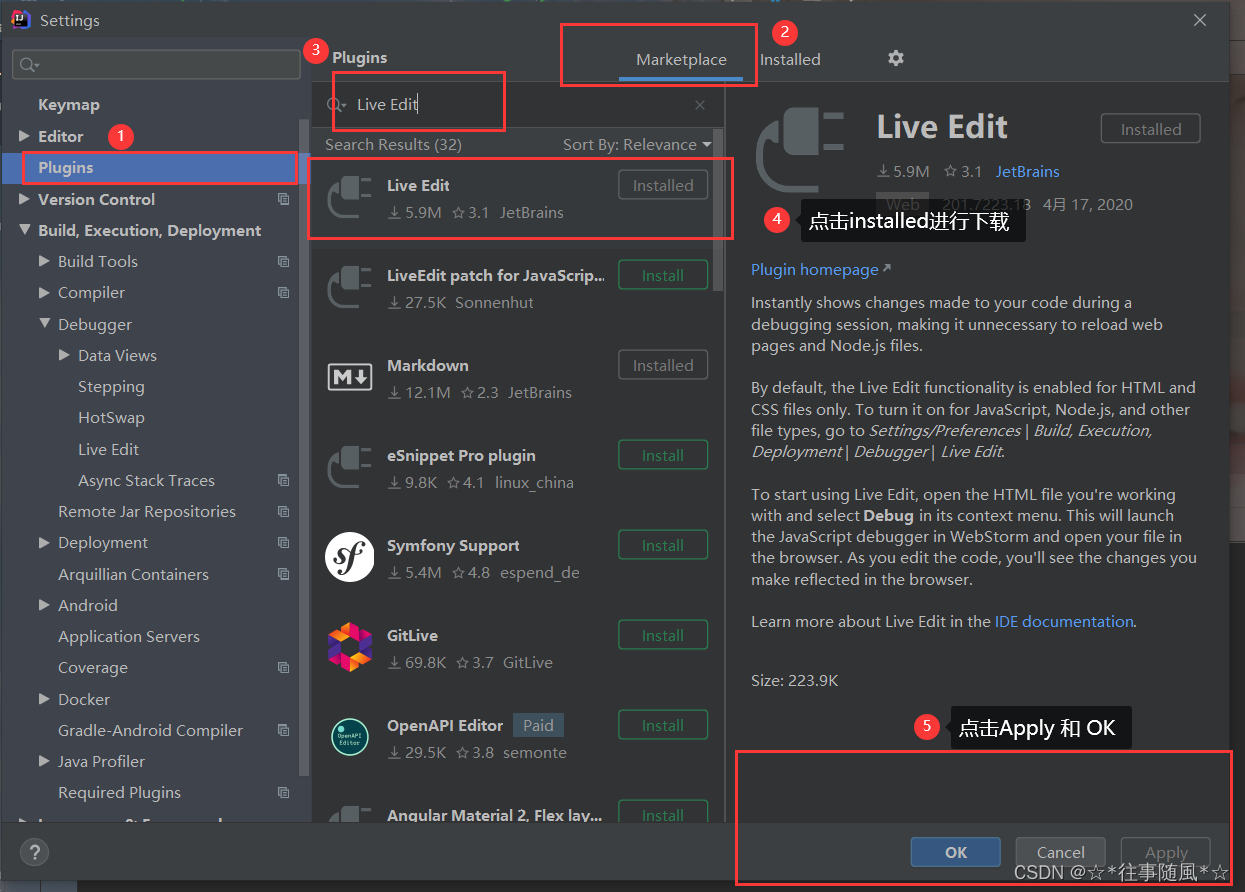Screen dimensions: 1245x892
Task: Click the LiveEdit patch for JavaScript icon
Action: pyautogui.click(x=350, y=285)
